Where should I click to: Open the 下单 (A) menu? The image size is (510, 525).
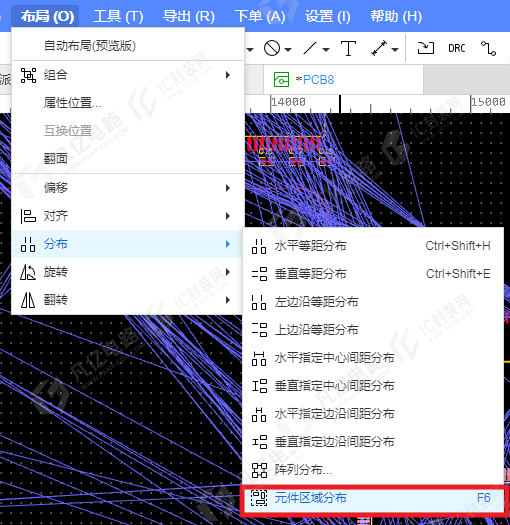260,16
